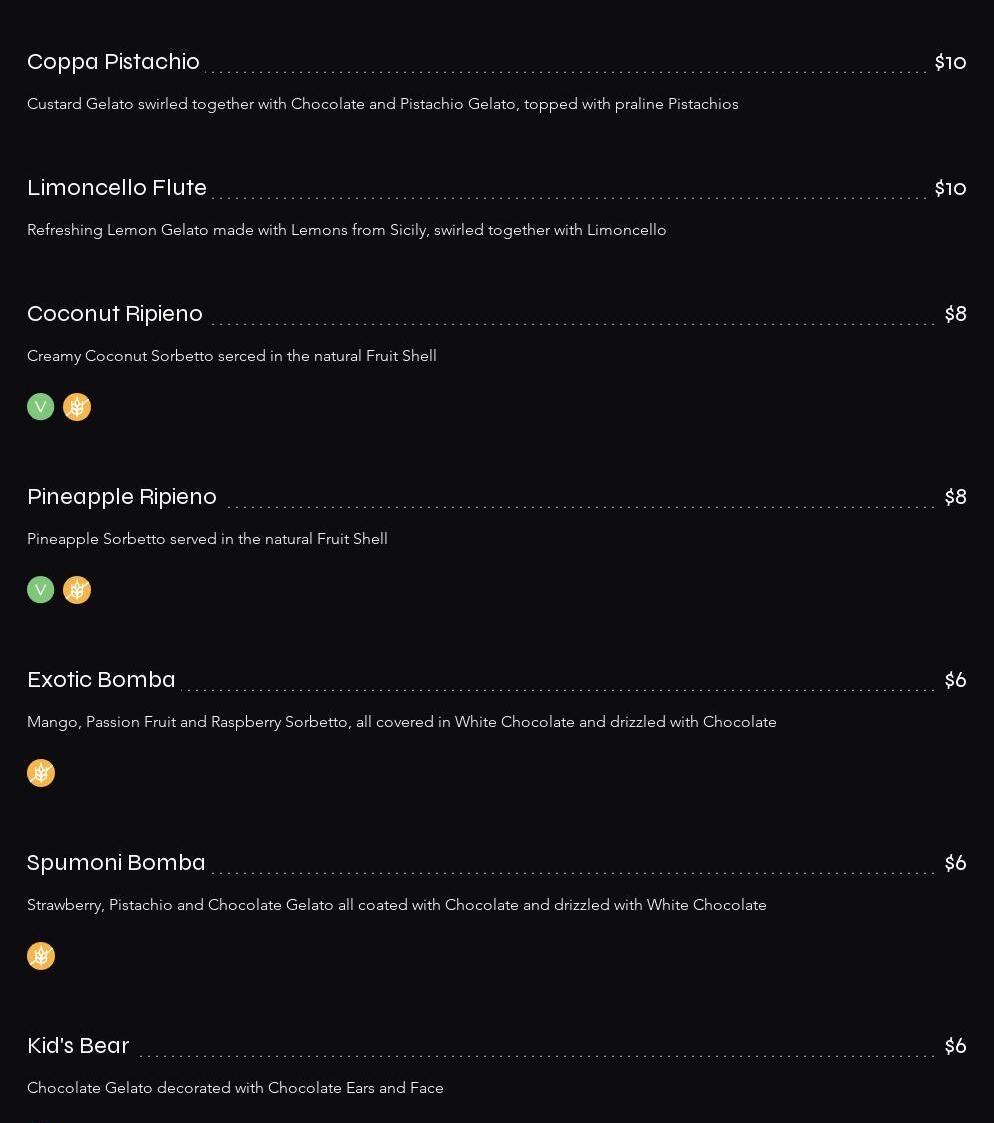The width and height of the screenshot is (994, 1123).
Task: Open the Pineapple Ripieno item title
Action: click(122, 497)
